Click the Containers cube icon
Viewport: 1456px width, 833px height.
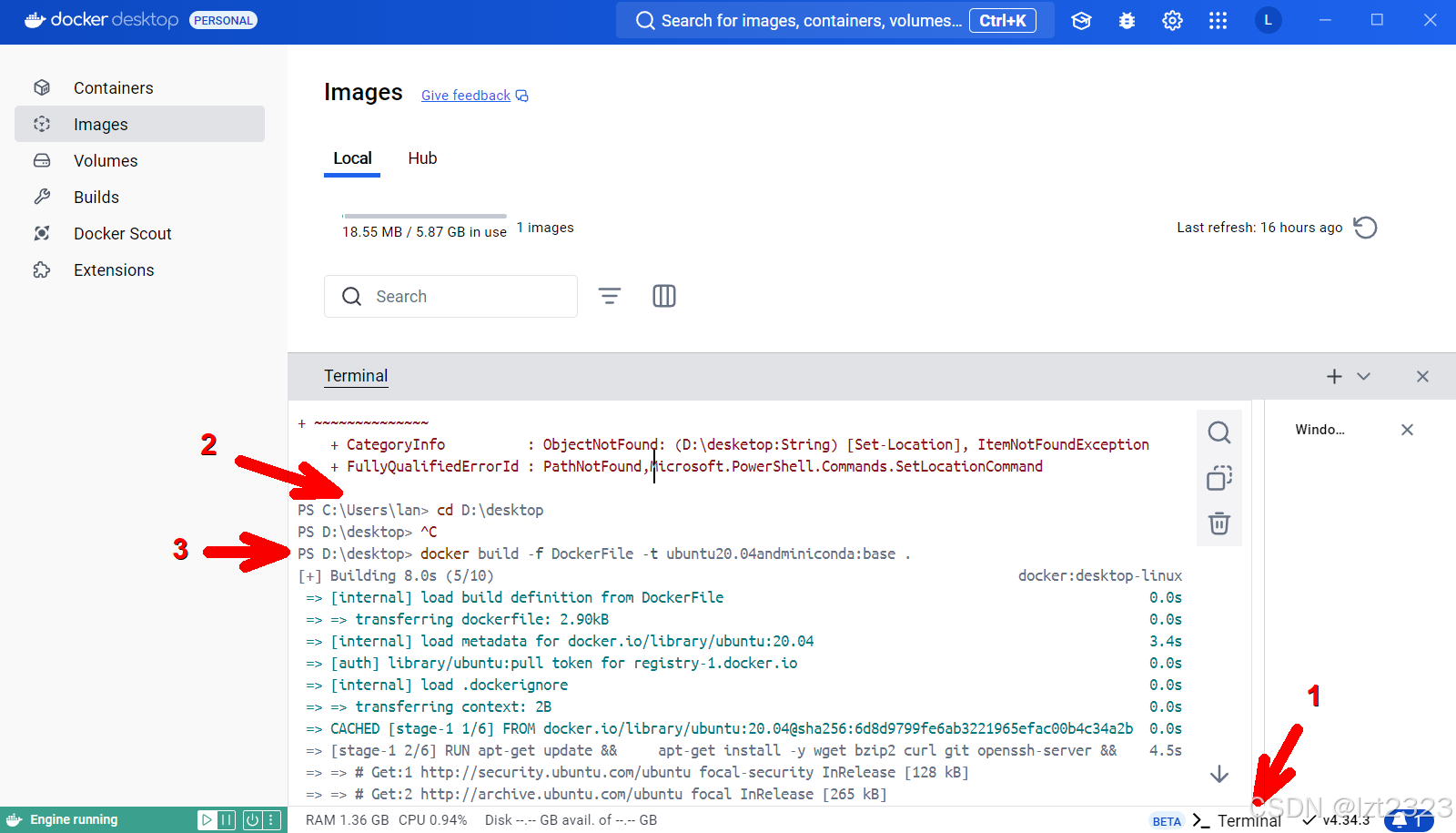(x=42, y=87)
